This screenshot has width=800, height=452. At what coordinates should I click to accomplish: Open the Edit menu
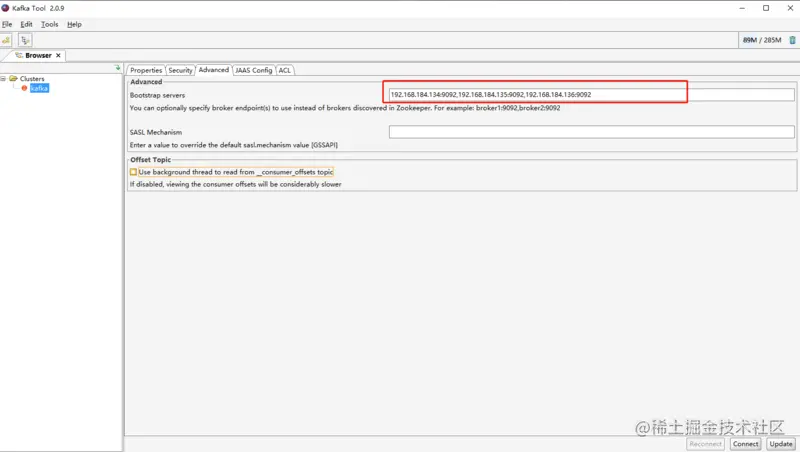(26, 24)
